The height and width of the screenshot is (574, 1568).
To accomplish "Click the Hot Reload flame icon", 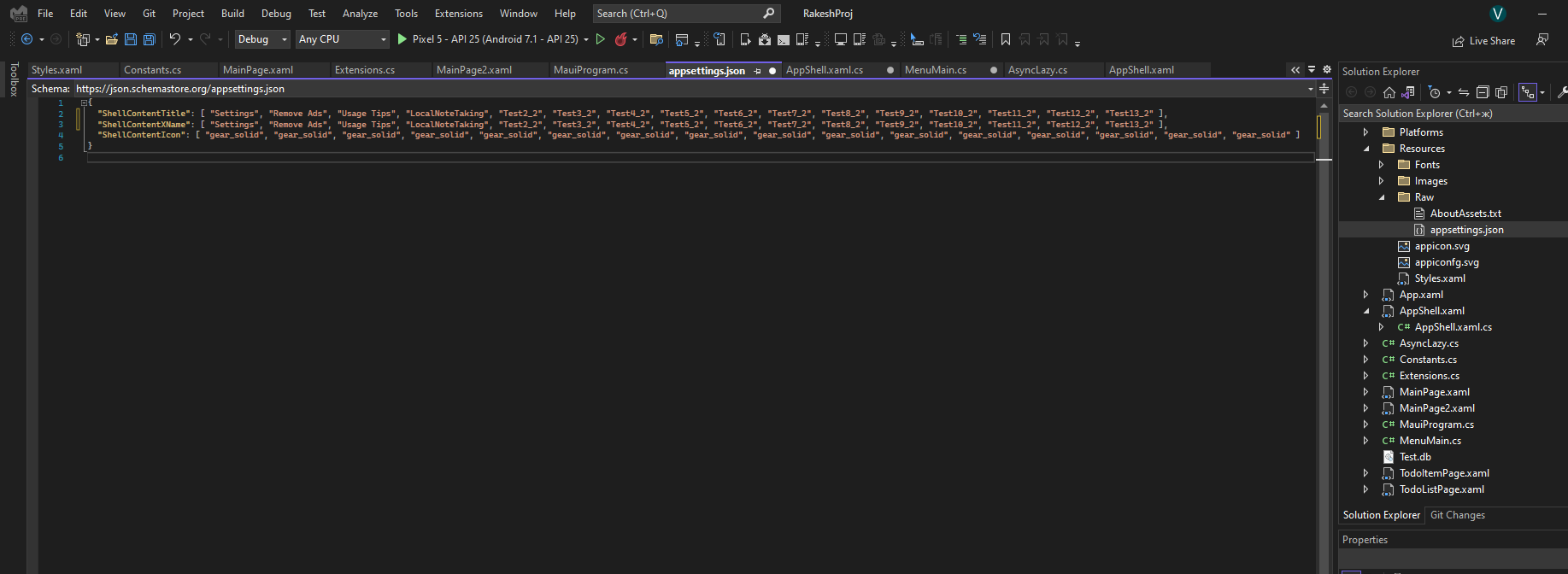I will (x=621, y=39).
